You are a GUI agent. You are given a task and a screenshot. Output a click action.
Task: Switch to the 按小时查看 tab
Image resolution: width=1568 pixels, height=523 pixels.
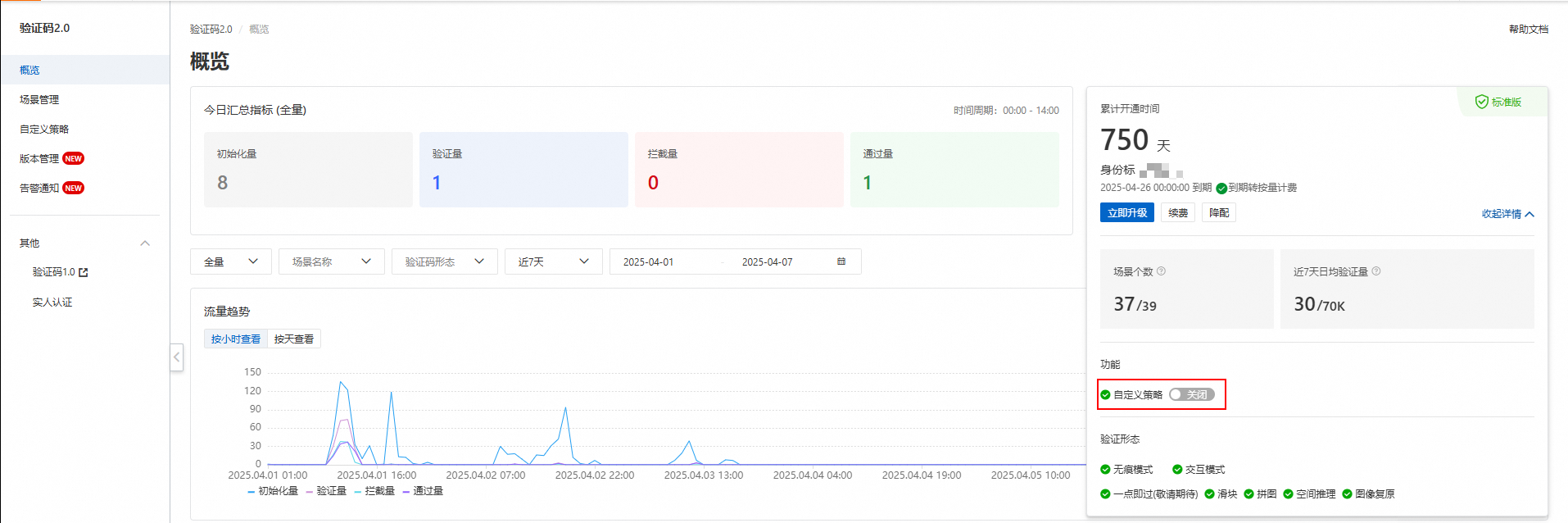pyautogui.click(x=236, y=339)
